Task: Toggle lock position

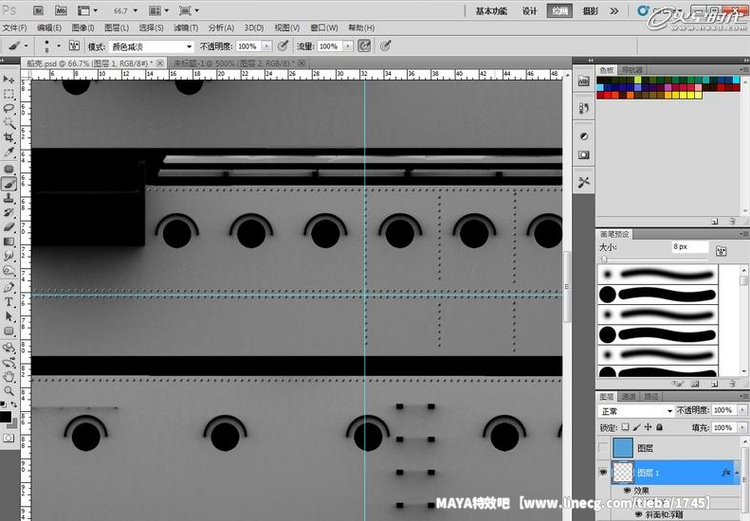Action: [x=648, y=427]
